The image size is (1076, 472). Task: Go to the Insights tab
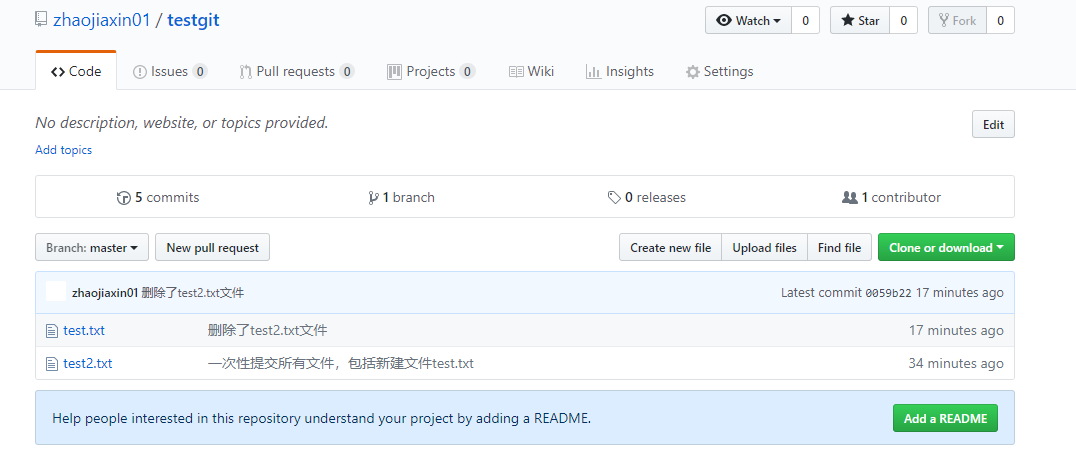[620, 71]
